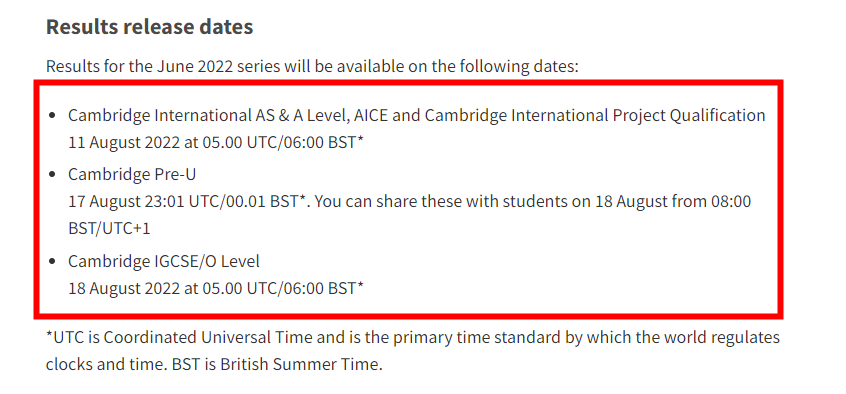
Task: Click the IGCSE/O Level bullet marker
Action: click(x=52, y=261)
